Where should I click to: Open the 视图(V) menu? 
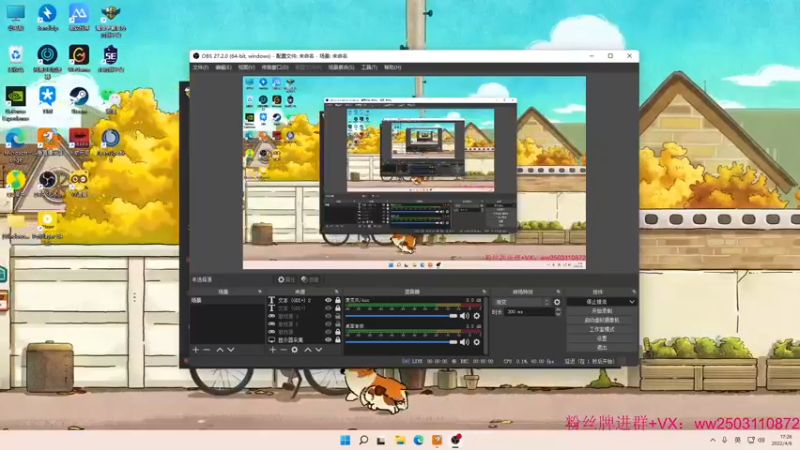click(x=246, y=67)
